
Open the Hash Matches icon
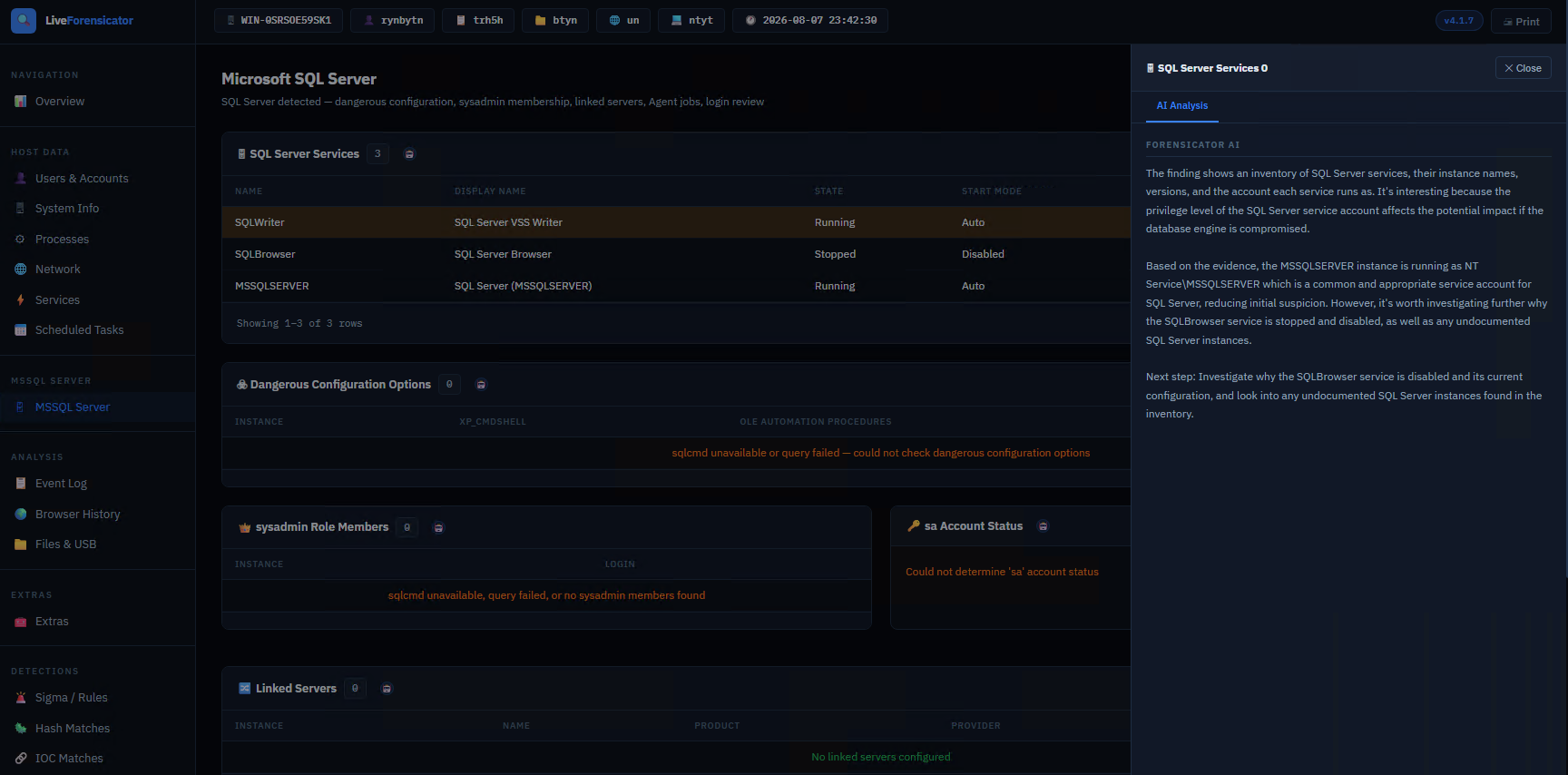(x=20, y=729)
